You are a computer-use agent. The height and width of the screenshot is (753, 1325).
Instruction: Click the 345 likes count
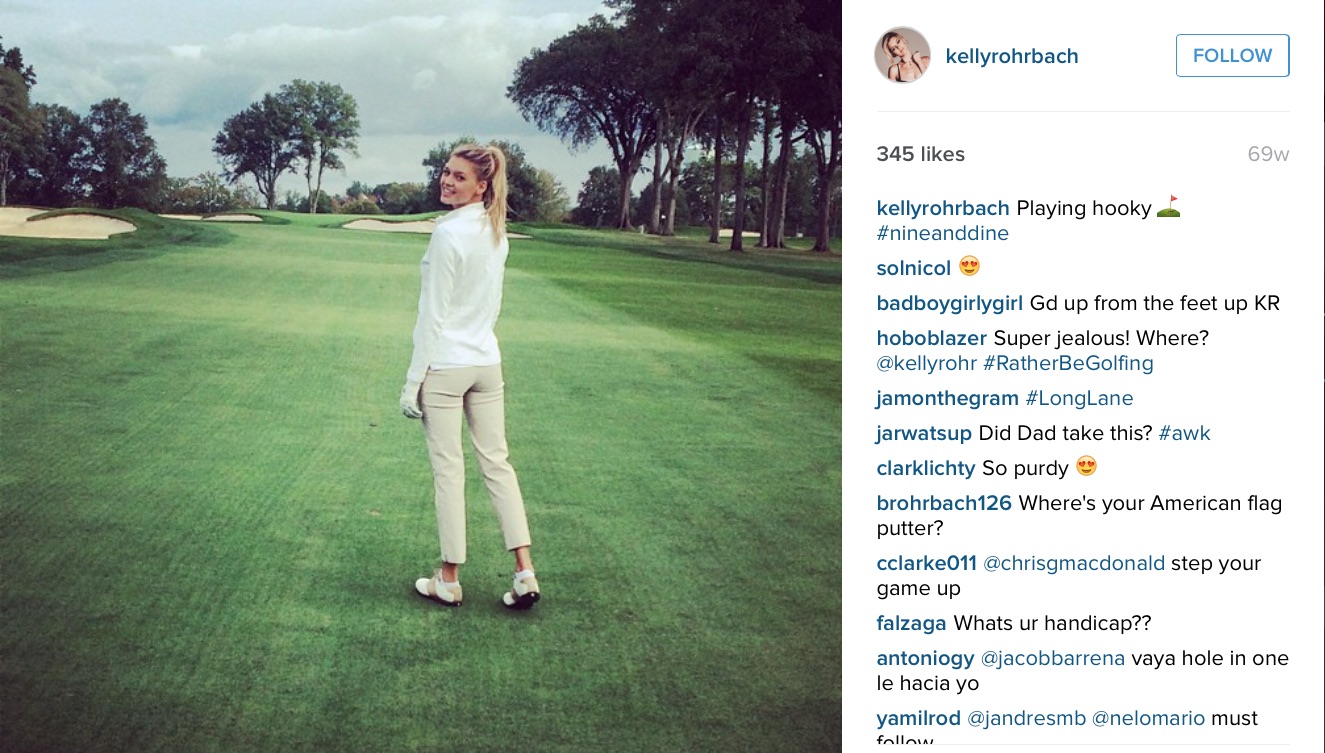click(x=921, y=154)
